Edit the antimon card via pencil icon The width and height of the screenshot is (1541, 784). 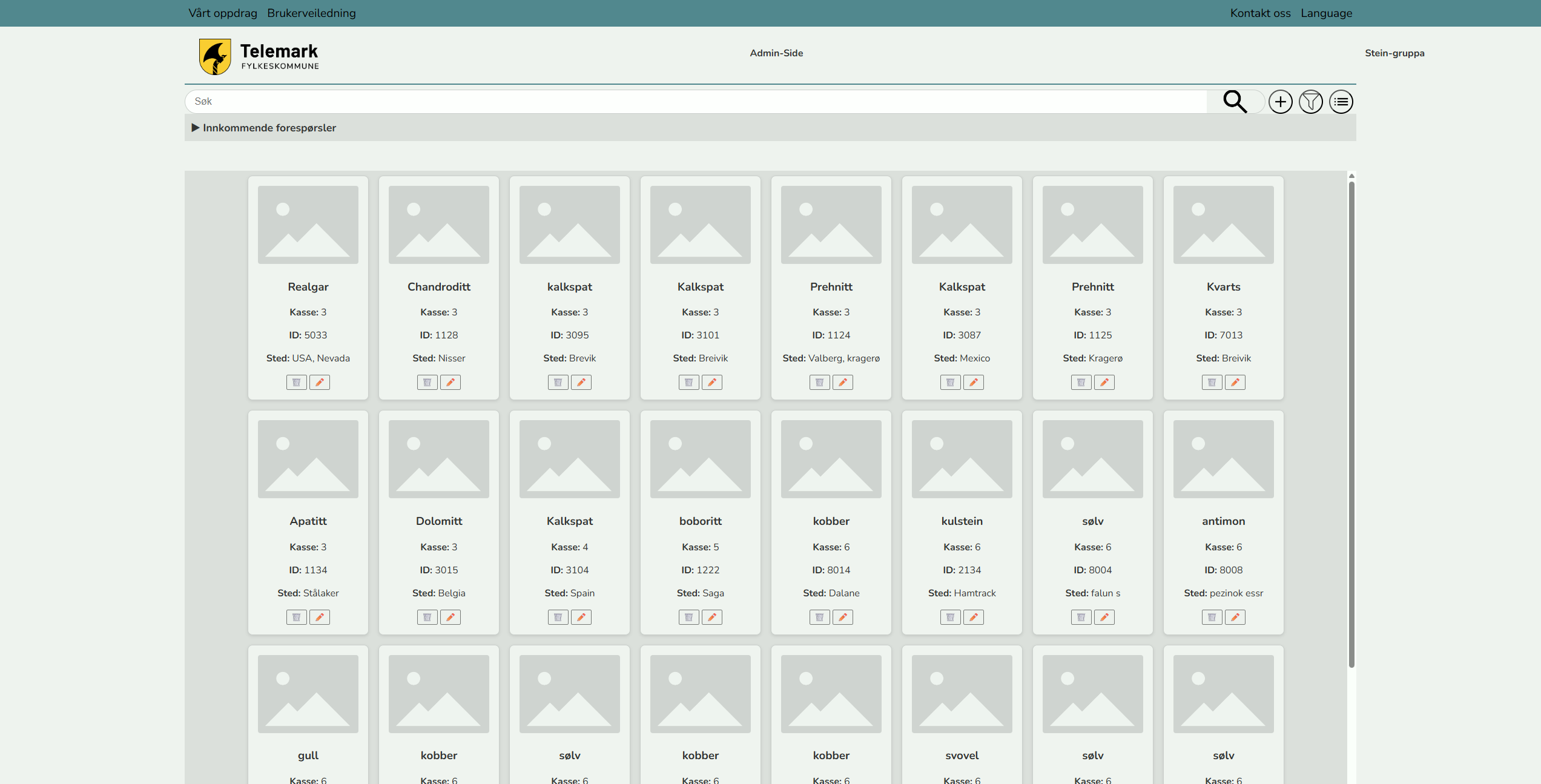1235,618
